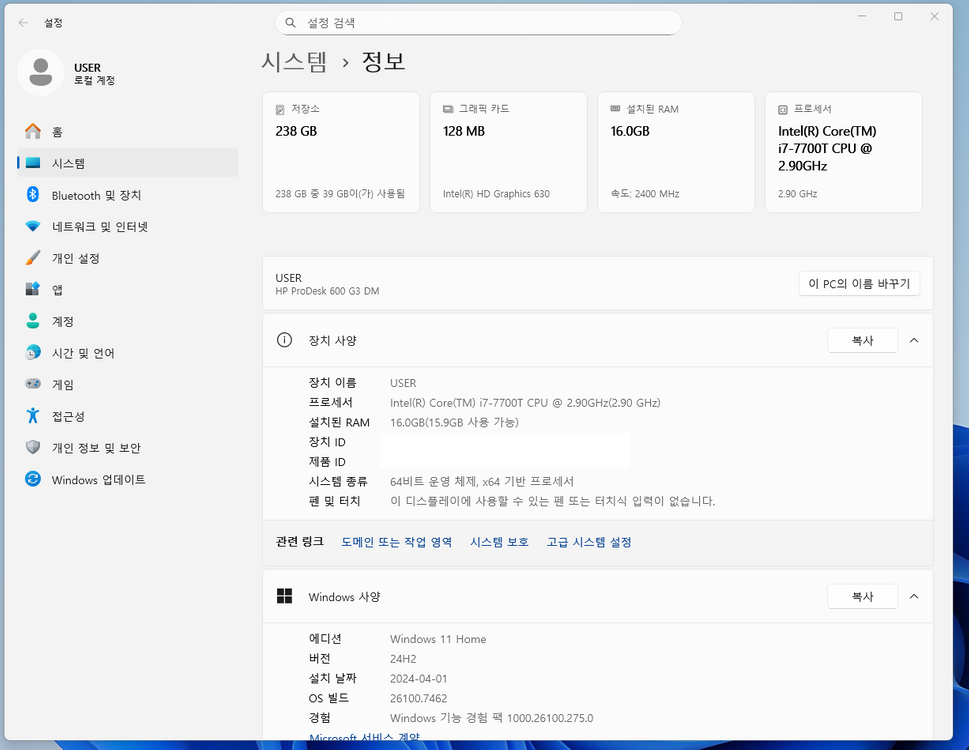The image size is (969, 750).
Task: Select 개인 정보 및 보안 shield icon
Action: click(x=31, y=448)
